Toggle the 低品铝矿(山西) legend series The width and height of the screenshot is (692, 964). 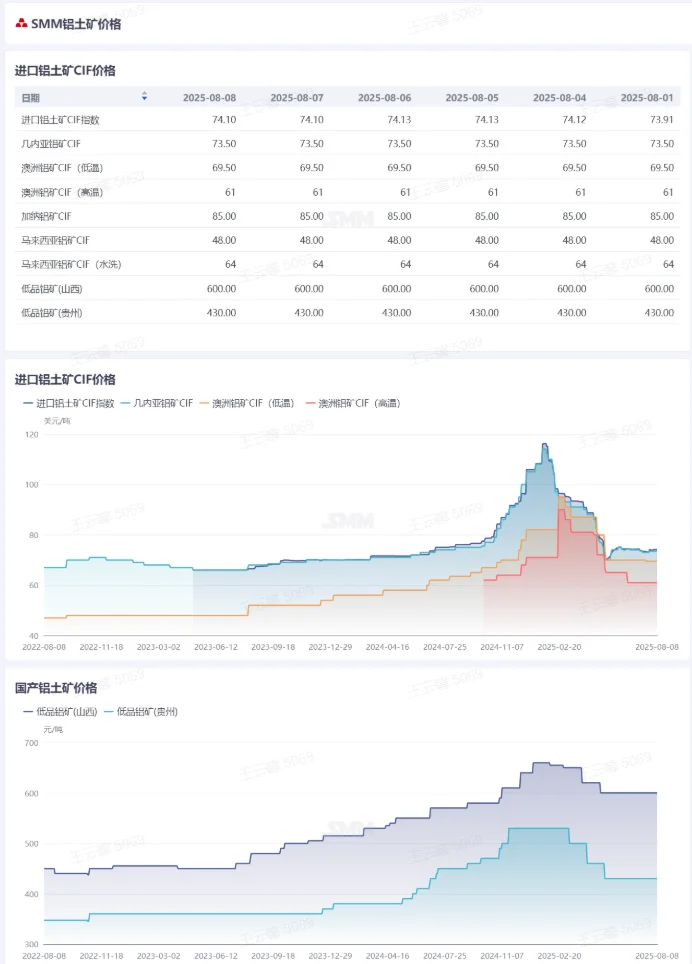60,711
